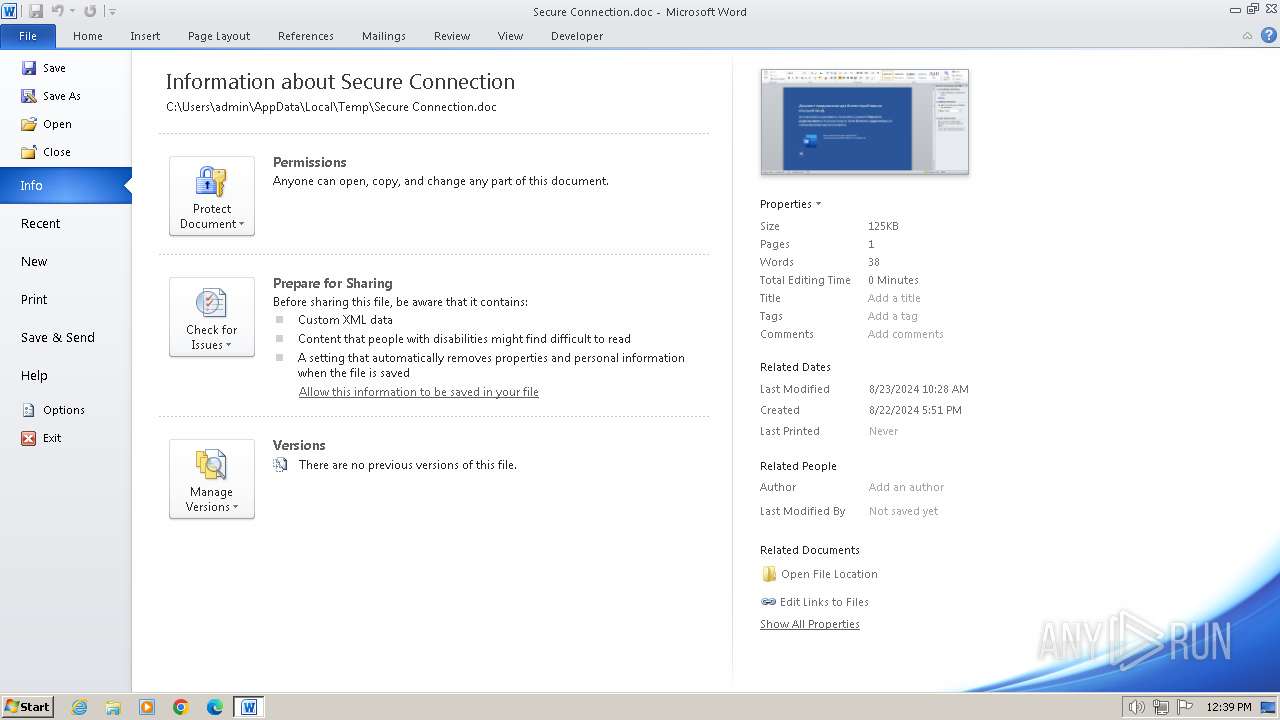Viewport: 1280px width, 720px height.
Task: Open File Explorer from the taskbar
Action: pos(113,707)
